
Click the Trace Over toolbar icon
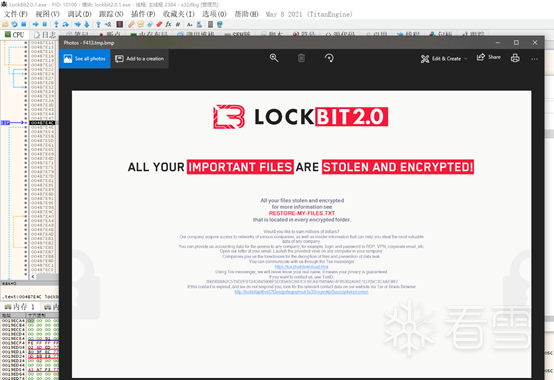(87, 24)
